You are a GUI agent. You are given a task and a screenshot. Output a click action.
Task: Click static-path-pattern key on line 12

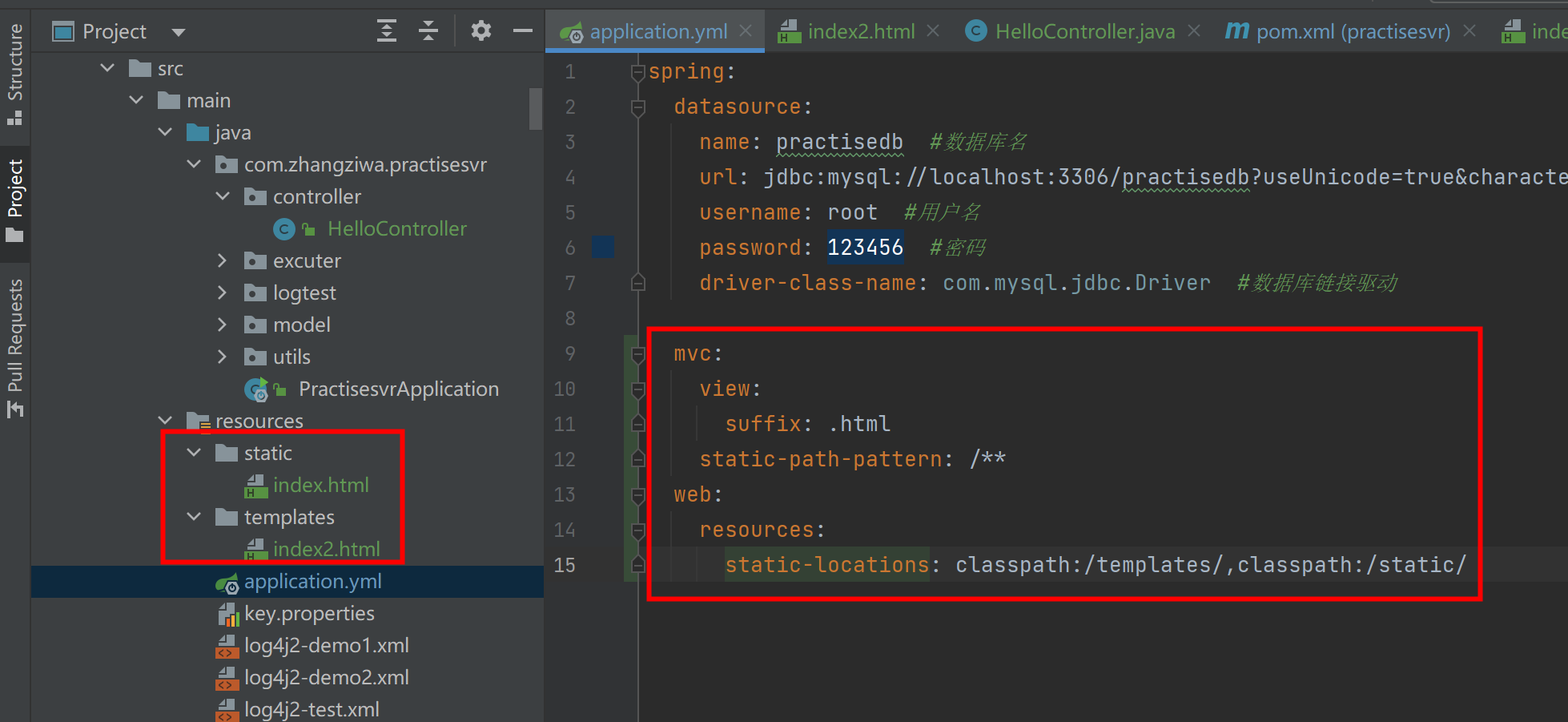[x=821, y=459]
